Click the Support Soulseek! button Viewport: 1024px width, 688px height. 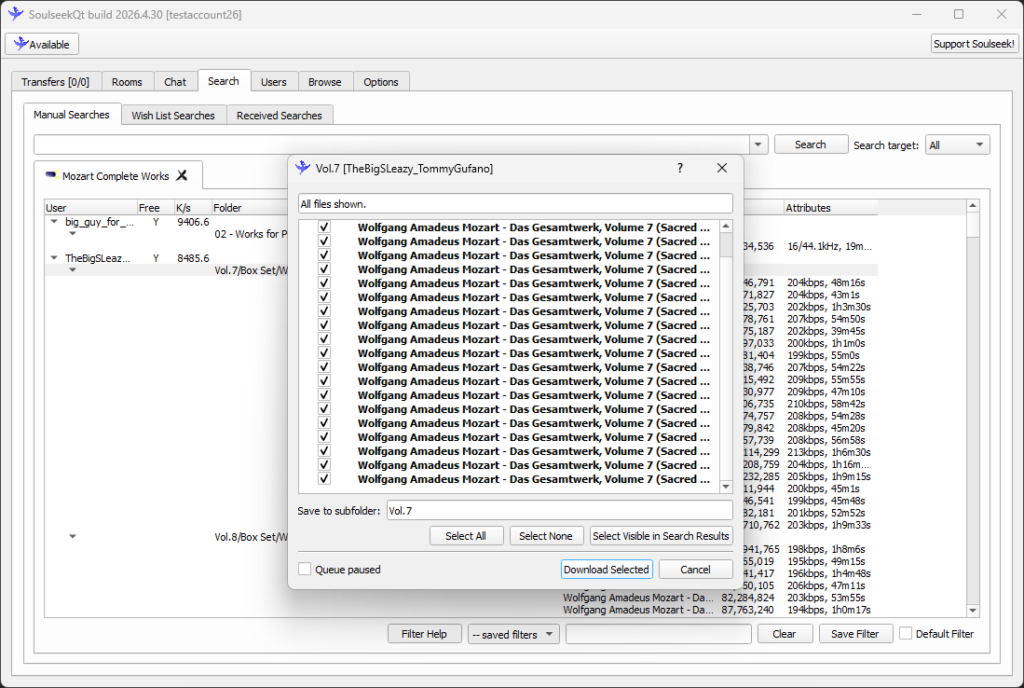click(974, 44)
